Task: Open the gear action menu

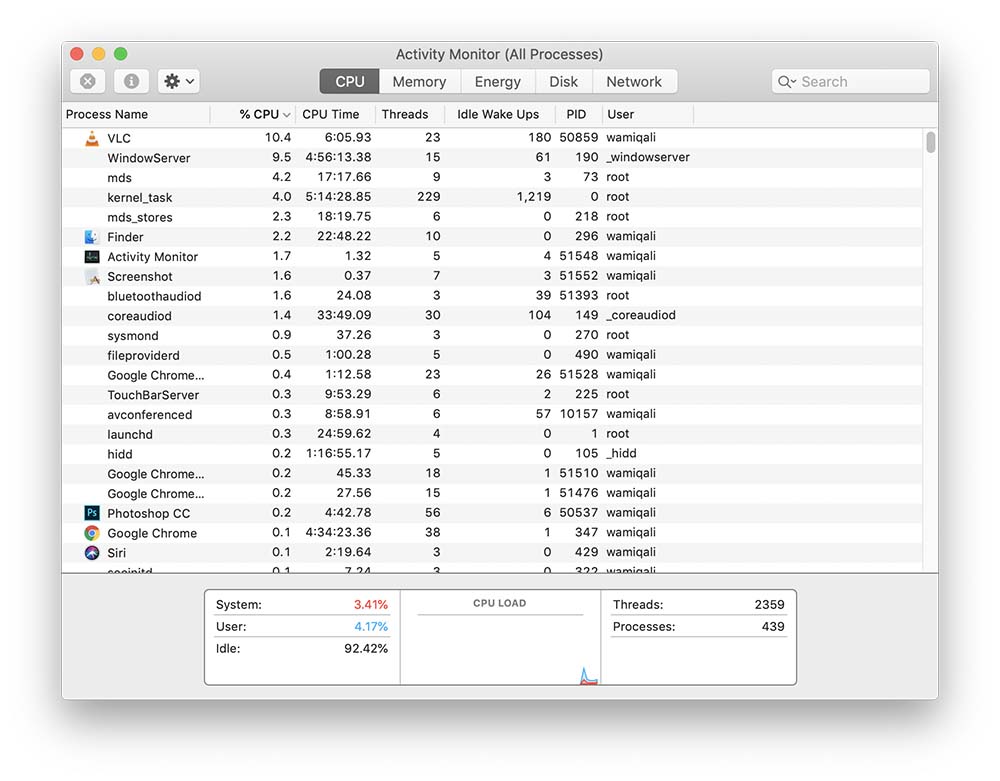Action: click(x=179, y=82)
